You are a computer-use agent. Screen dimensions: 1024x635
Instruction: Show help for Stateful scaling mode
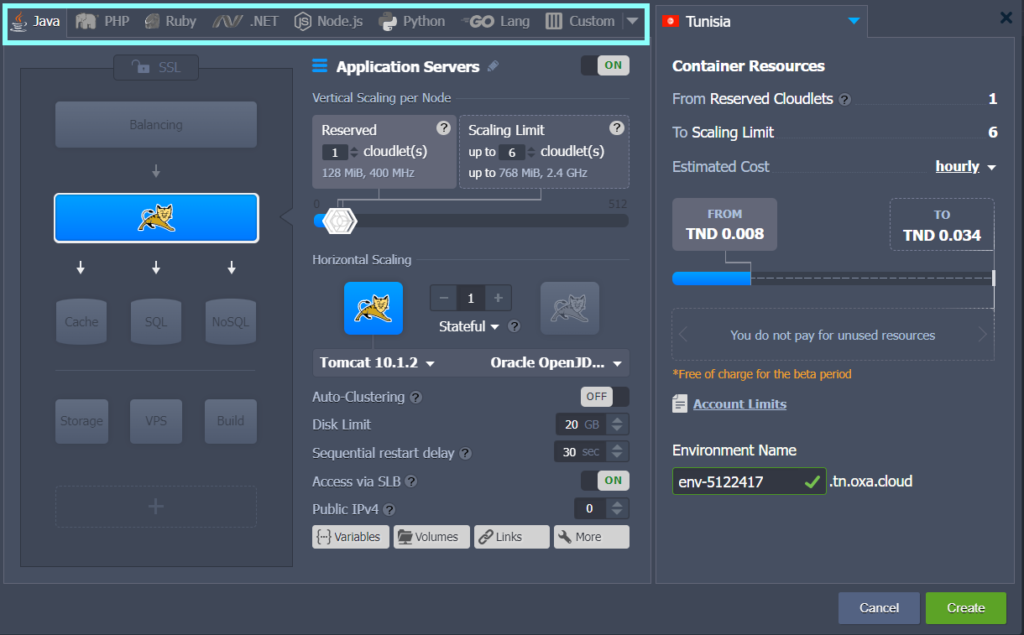pos(514,326)
